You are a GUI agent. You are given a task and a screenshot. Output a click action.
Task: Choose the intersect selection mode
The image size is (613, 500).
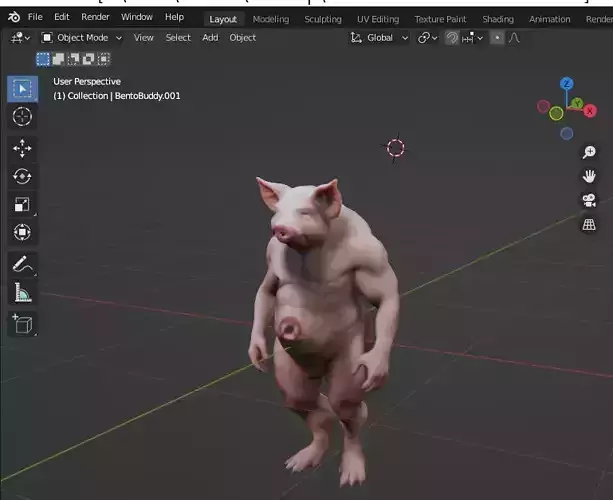tap(104, 59)
